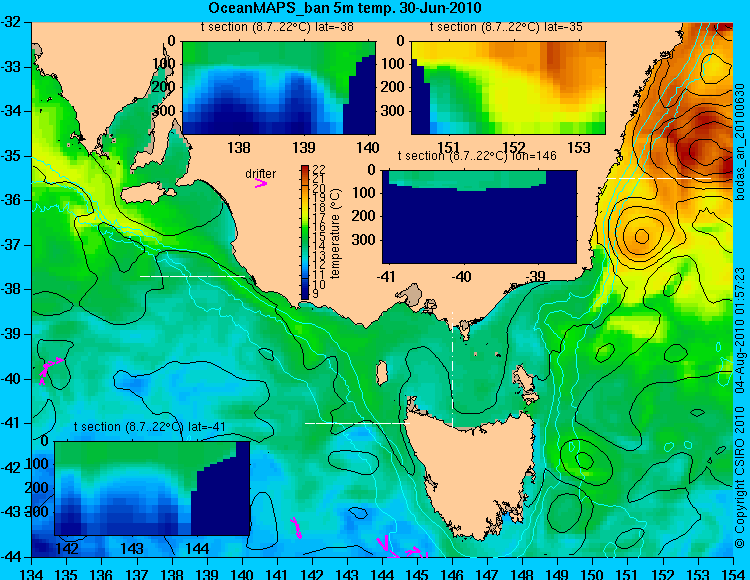Click the magenta drifter track near longitude 141.7

(x=296, y=528)
